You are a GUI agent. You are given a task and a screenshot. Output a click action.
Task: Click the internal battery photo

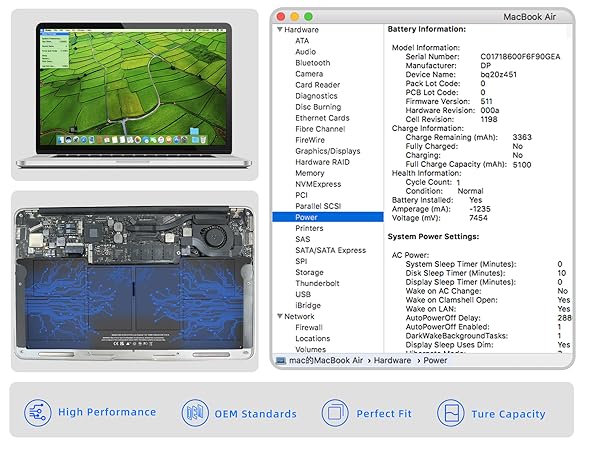point(134,284)
